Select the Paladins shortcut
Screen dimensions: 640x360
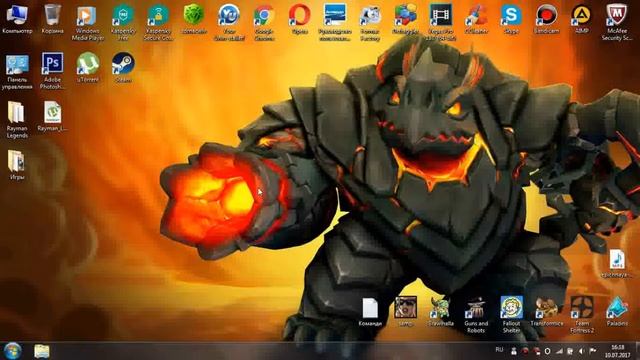point(617,312)
